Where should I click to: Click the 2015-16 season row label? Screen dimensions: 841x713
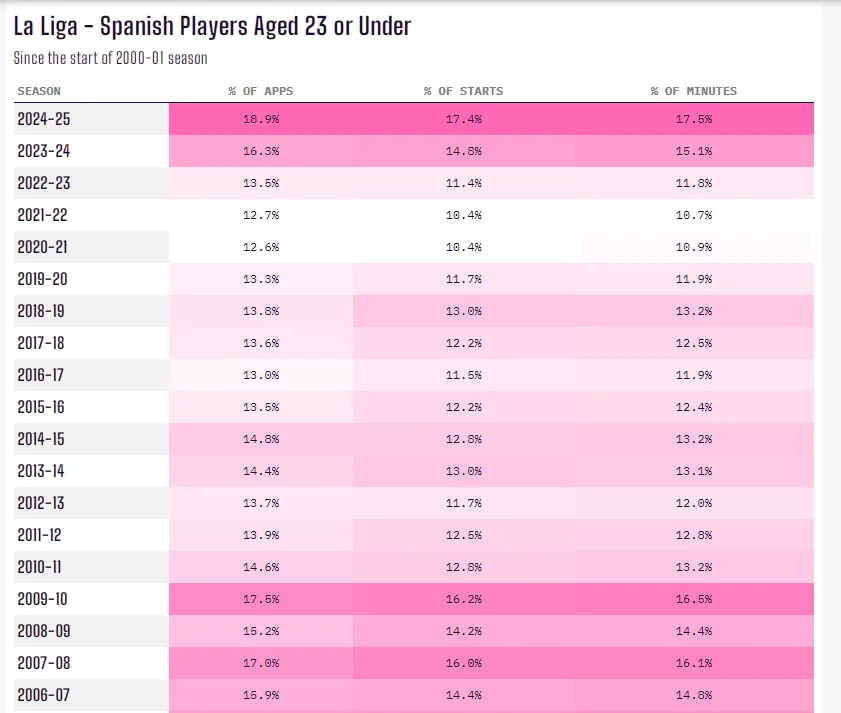pyautogui.click(x=43, y=407)
